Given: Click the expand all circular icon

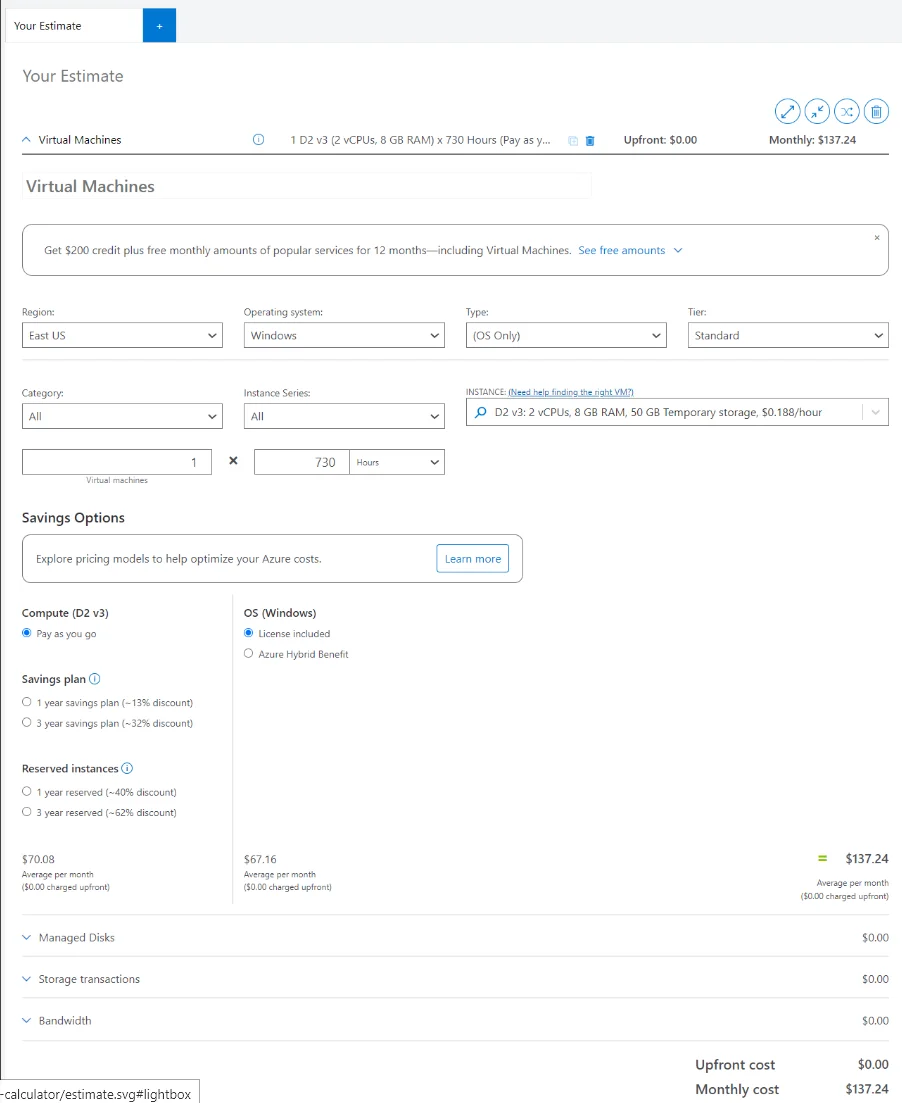Looking at the screenshot, I should tap(787, 111).
